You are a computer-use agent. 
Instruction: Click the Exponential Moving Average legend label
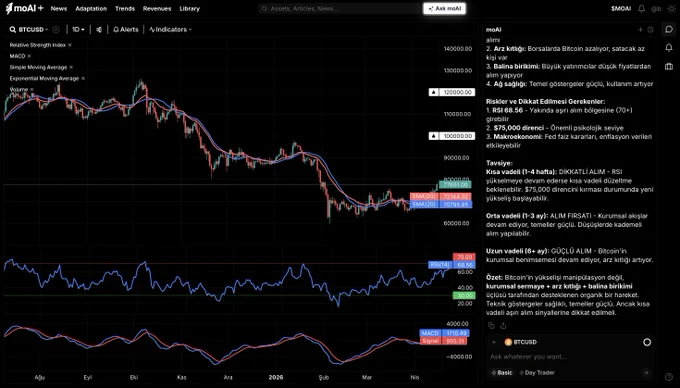(x=44, y=78)
